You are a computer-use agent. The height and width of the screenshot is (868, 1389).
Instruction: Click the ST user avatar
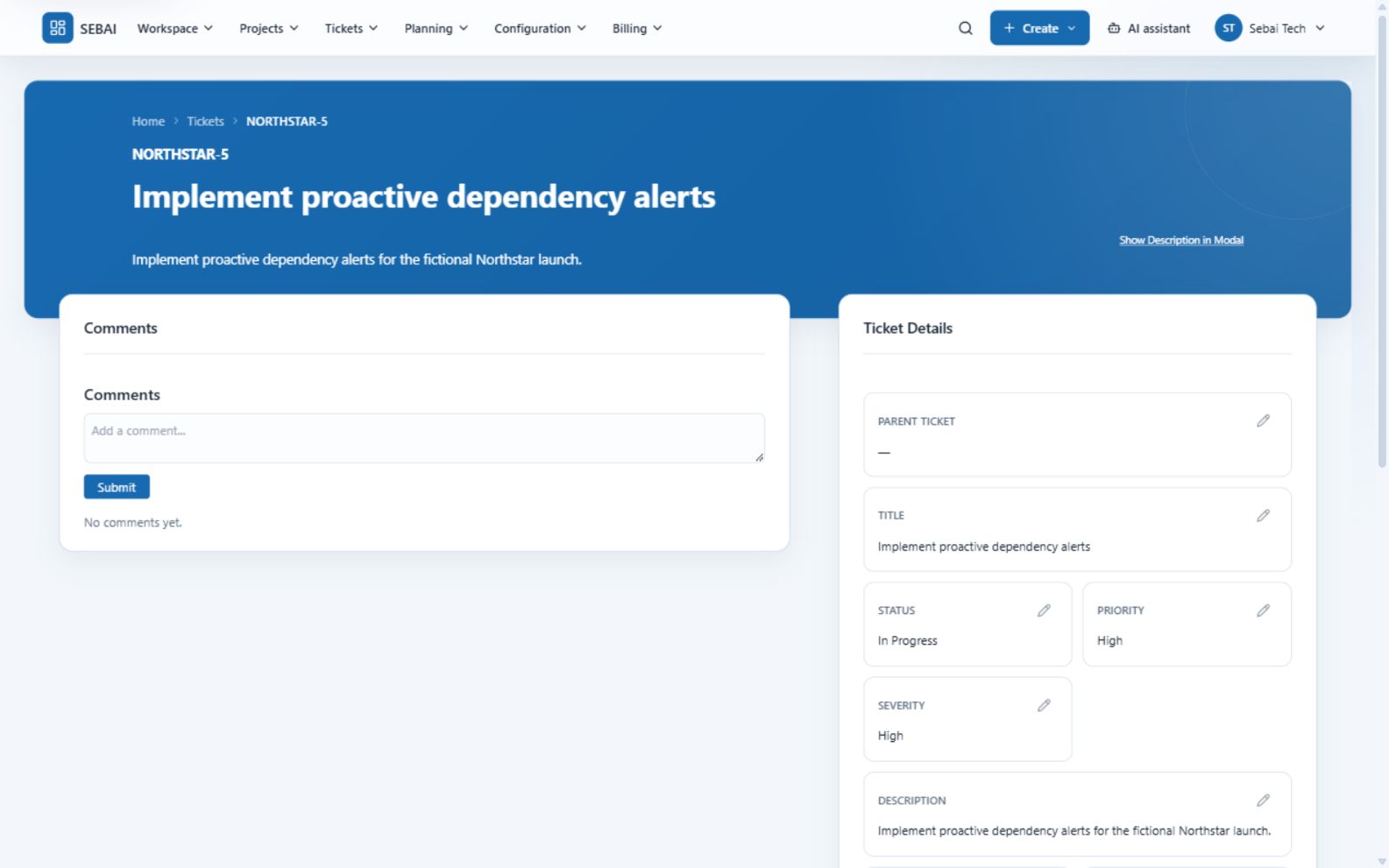coord(1229,28)
